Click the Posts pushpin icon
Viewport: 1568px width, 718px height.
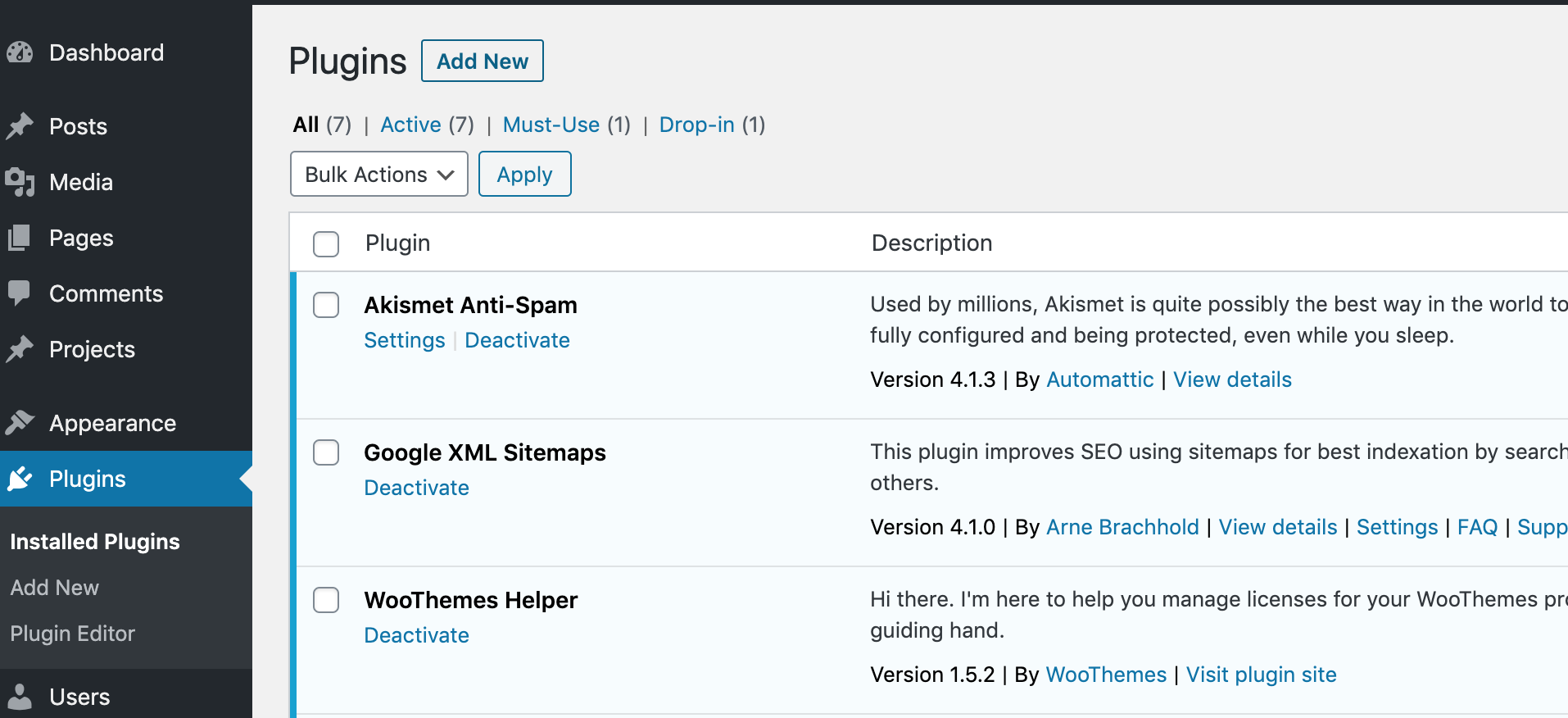tap(20, 126)
